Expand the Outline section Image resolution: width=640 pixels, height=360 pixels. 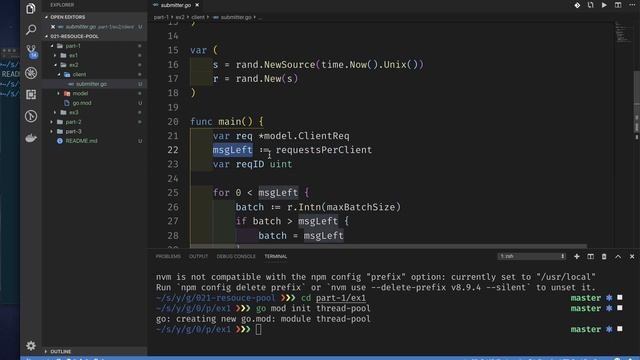pos(60,351)
